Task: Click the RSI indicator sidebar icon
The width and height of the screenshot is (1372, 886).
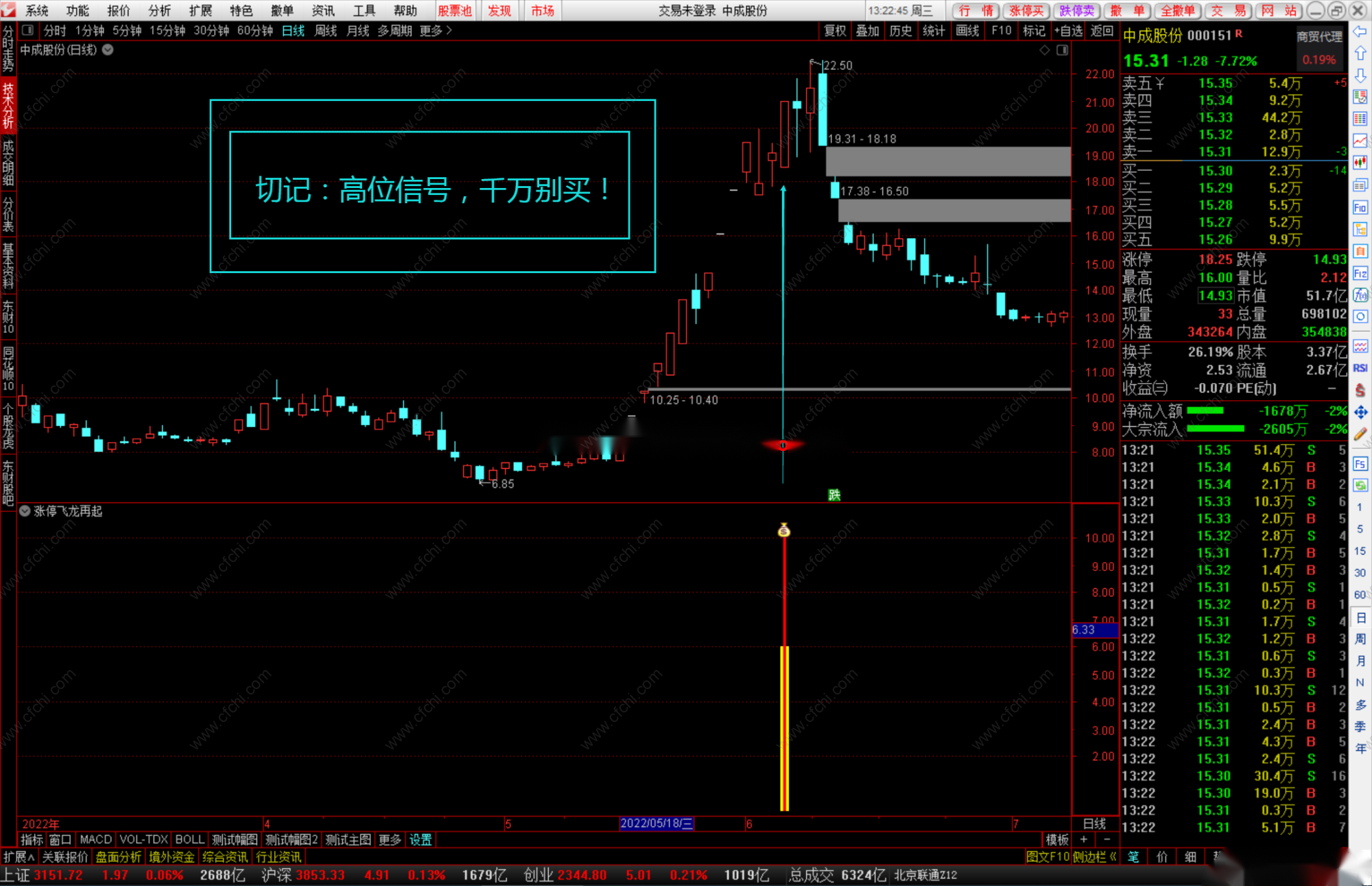Action: tap(1360, 369)
